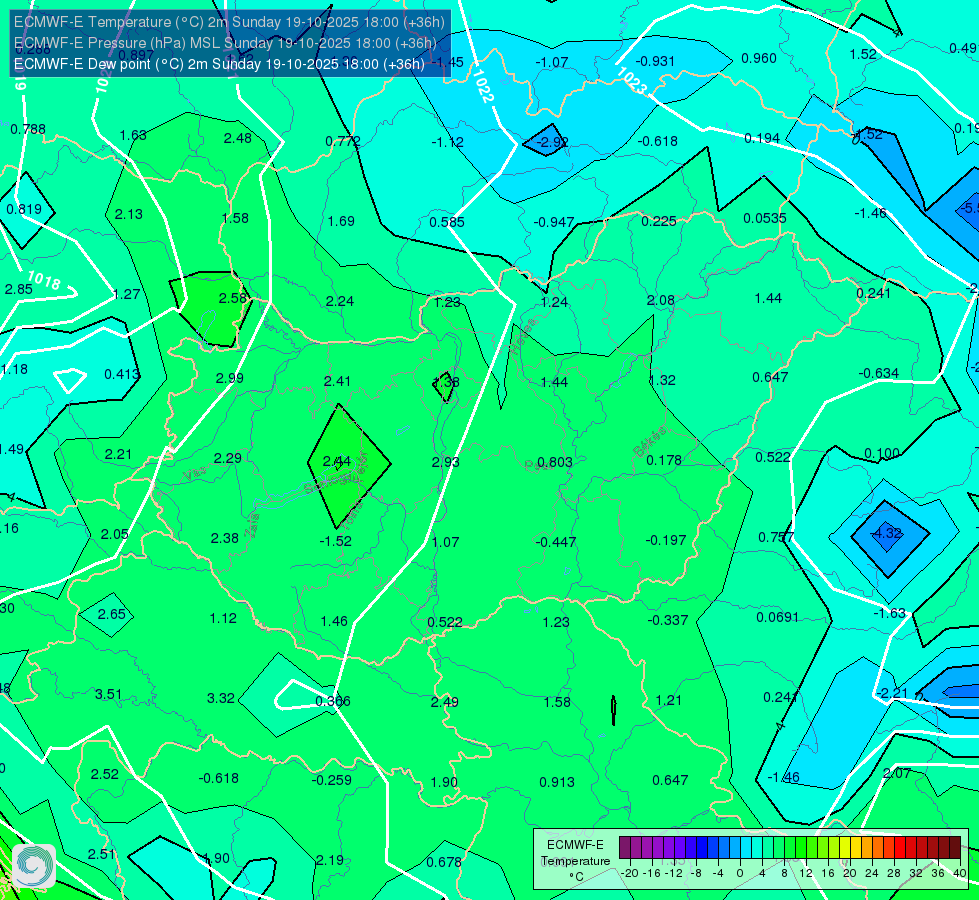The height and width of the screenshot is (900, 979).
Task: Click the 2.58 dew point value
Action: tap(233, 298)
